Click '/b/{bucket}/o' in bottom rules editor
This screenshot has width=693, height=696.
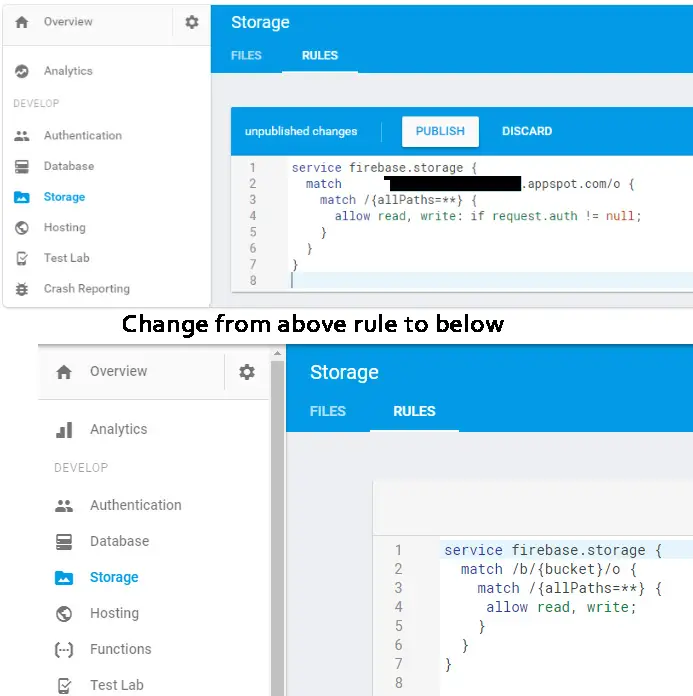point(566,569)
